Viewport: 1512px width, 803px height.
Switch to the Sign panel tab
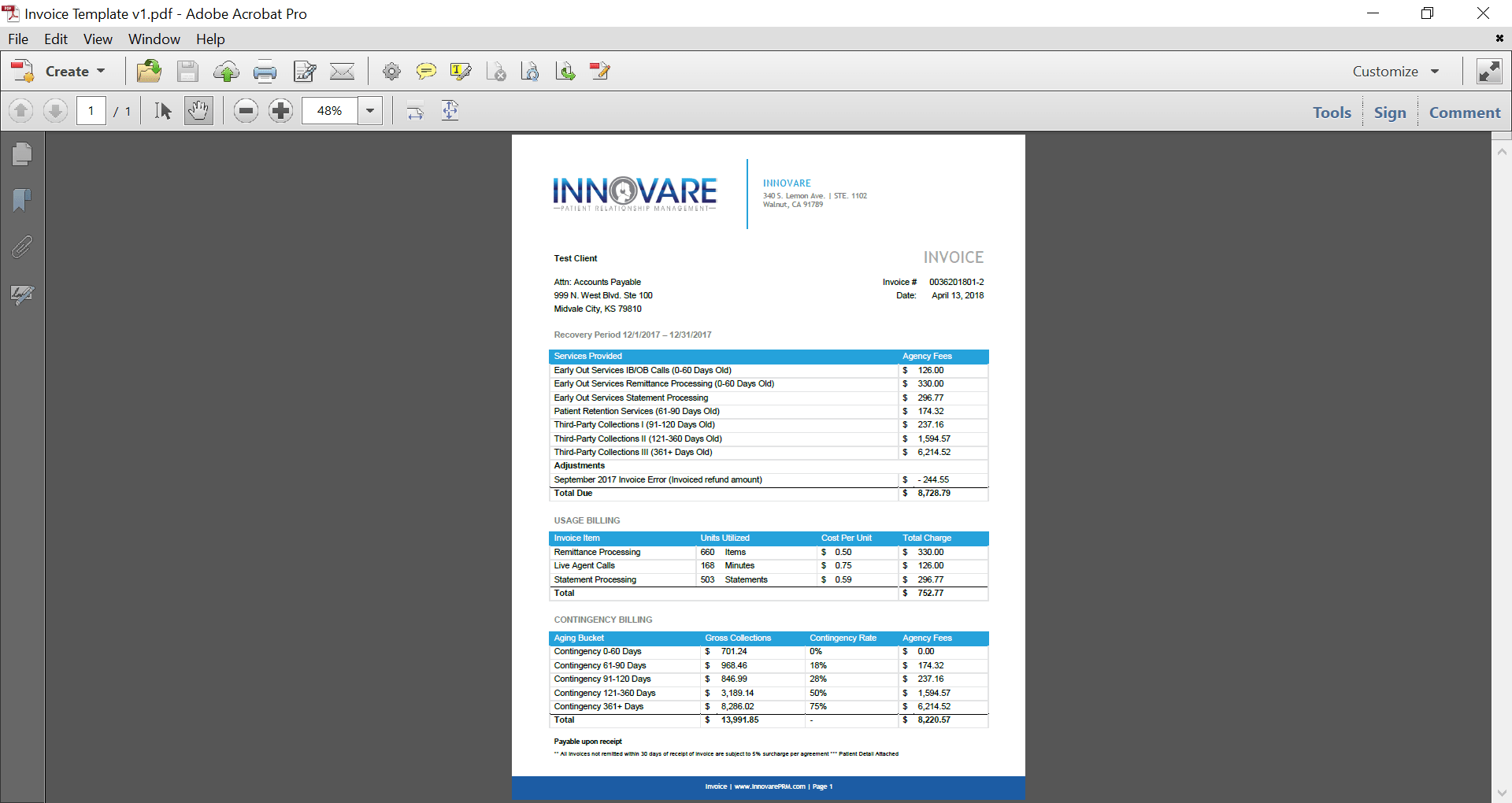(x=1390, y=112)
